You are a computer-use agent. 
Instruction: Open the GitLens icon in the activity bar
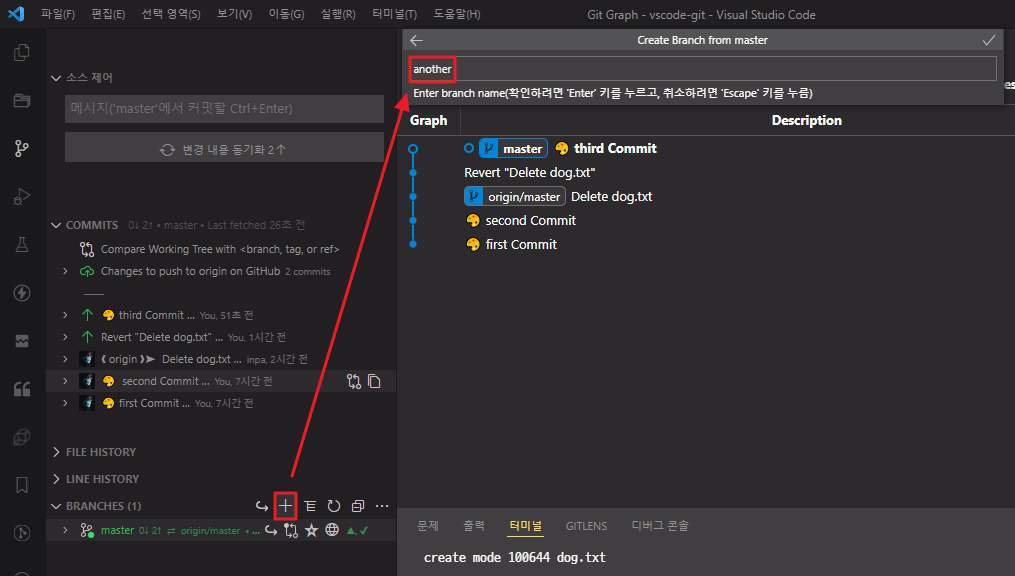pos(22,533)
